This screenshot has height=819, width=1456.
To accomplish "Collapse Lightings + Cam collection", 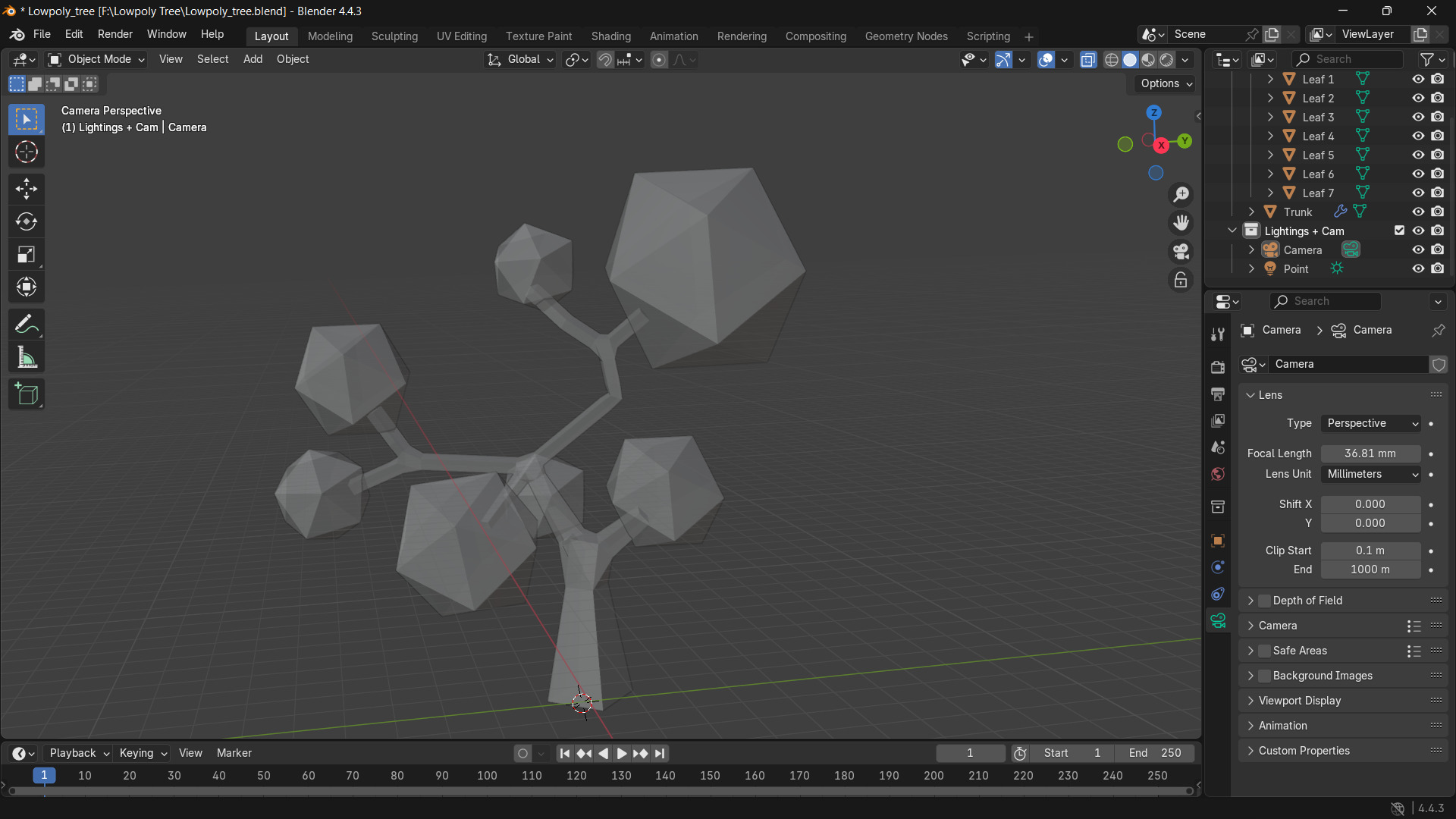I will click(x=1232, y=231).
